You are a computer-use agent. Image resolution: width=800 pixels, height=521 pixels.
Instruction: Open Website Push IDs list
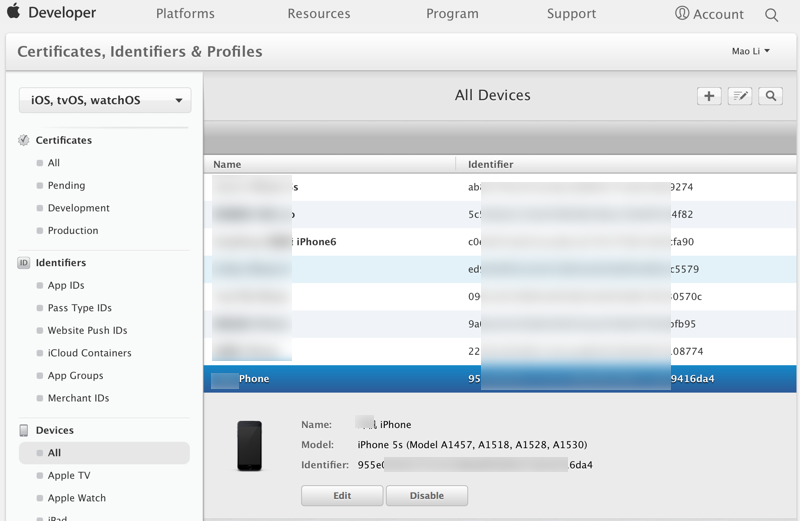87,330
